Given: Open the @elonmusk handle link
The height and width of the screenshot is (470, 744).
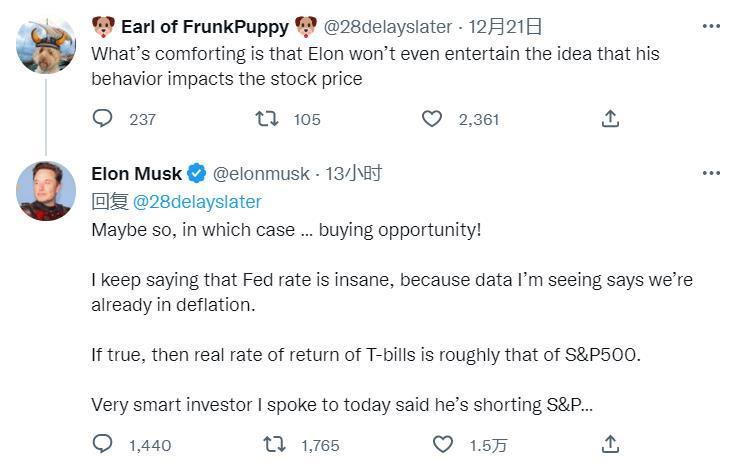Looking at the screenshot, I should 262,173.
